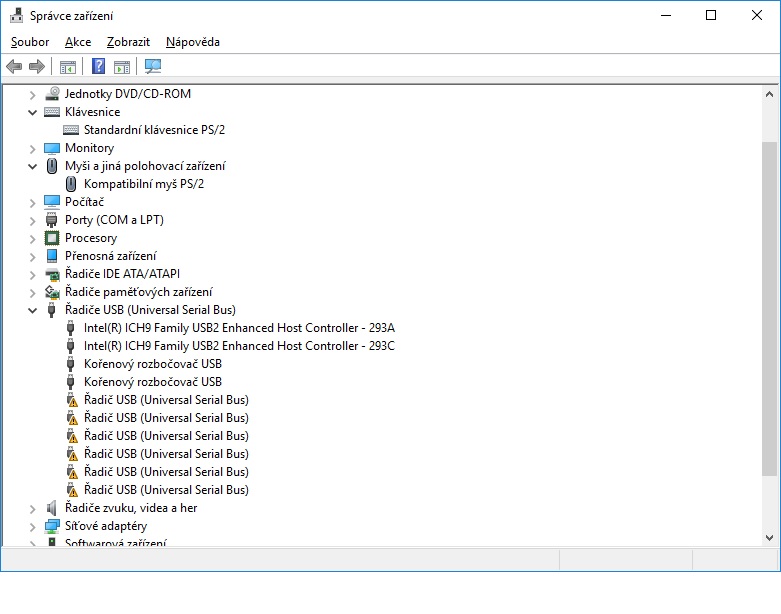Image resolution: width=781 pixels, height=614 pixels.
Task: Expand the Přenosná zařízení node
Action: [x=32, y=256]
